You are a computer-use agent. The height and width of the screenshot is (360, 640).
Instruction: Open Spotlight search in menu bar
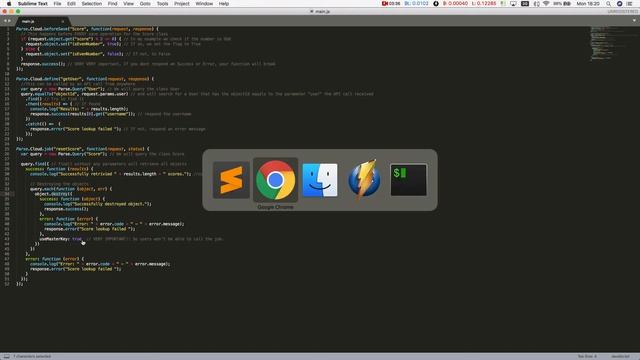[608, 4]
